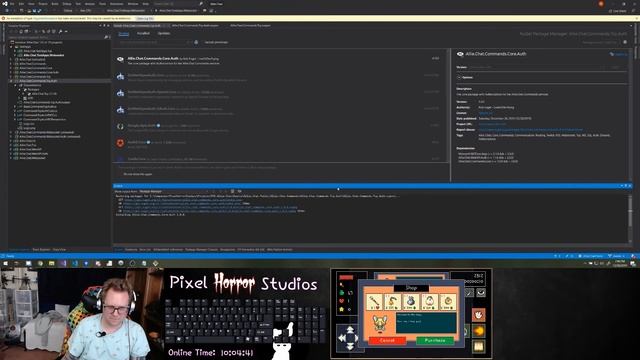Open Properties wrench in Solution Explorer toolbar

pos(60,31)
